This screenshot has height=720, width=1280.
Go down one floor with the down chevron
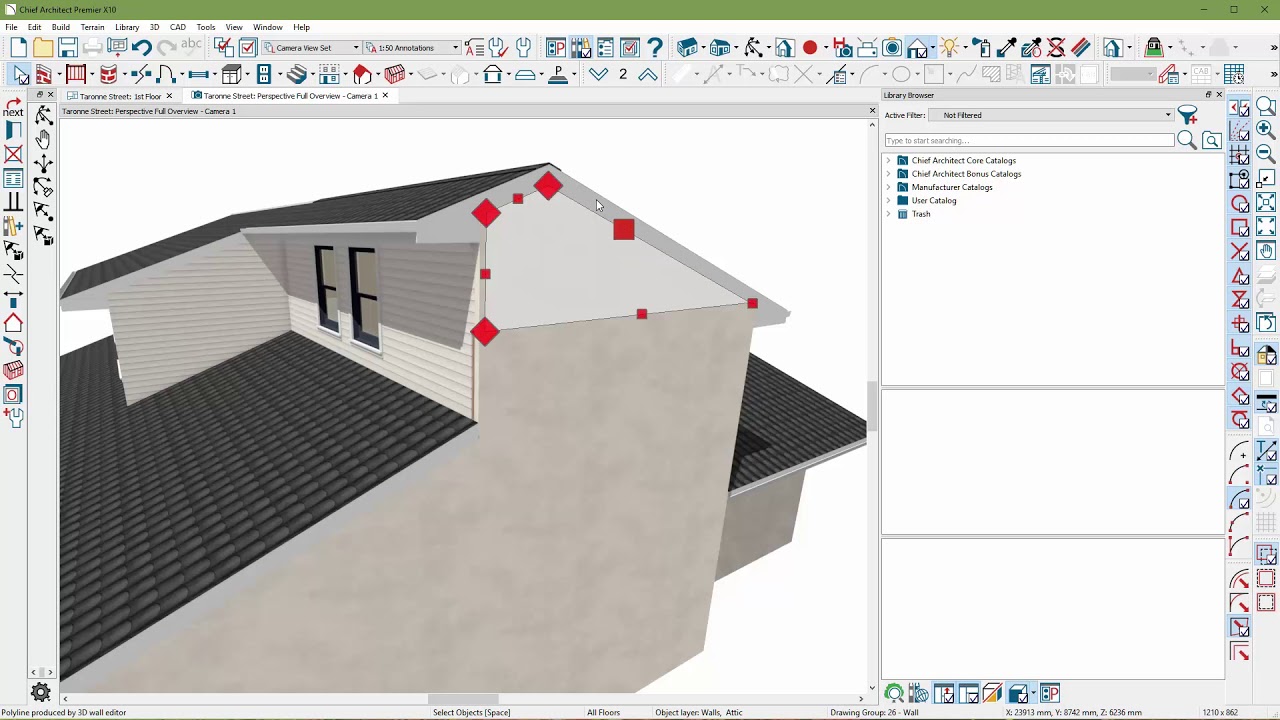pyautogui.click(x=598, y=75)
